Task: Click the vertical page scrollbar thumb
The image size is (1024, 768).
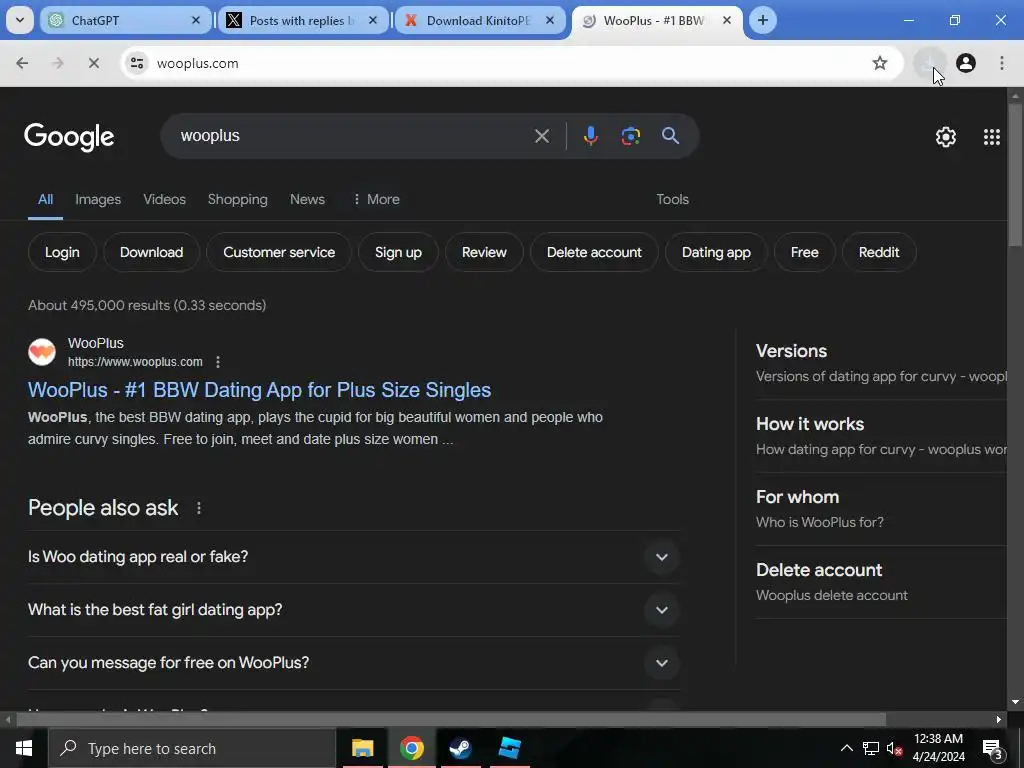Action: coord(1016,174)
